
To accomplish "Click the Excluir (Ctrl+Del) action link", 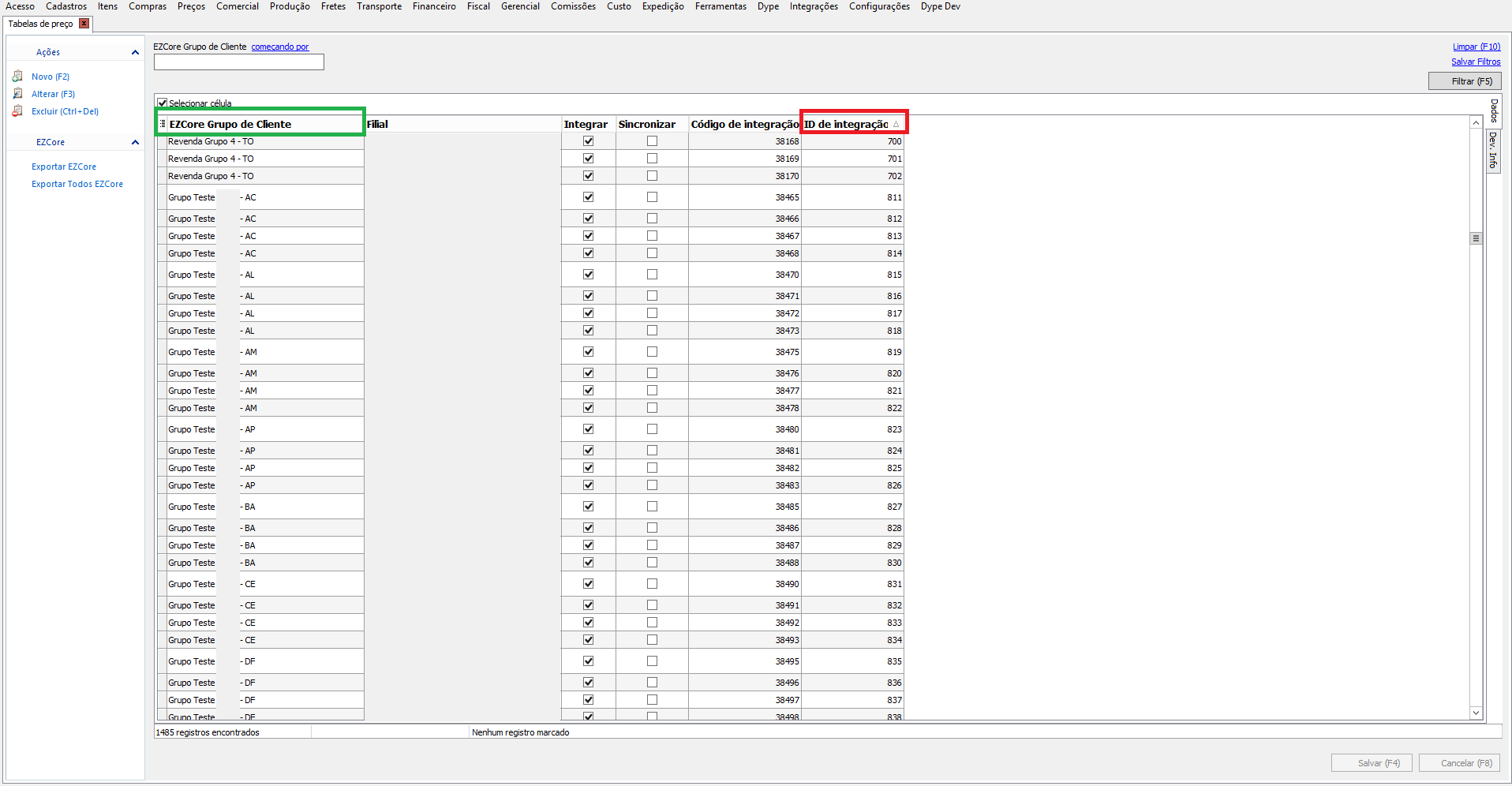I will point(65,111).
